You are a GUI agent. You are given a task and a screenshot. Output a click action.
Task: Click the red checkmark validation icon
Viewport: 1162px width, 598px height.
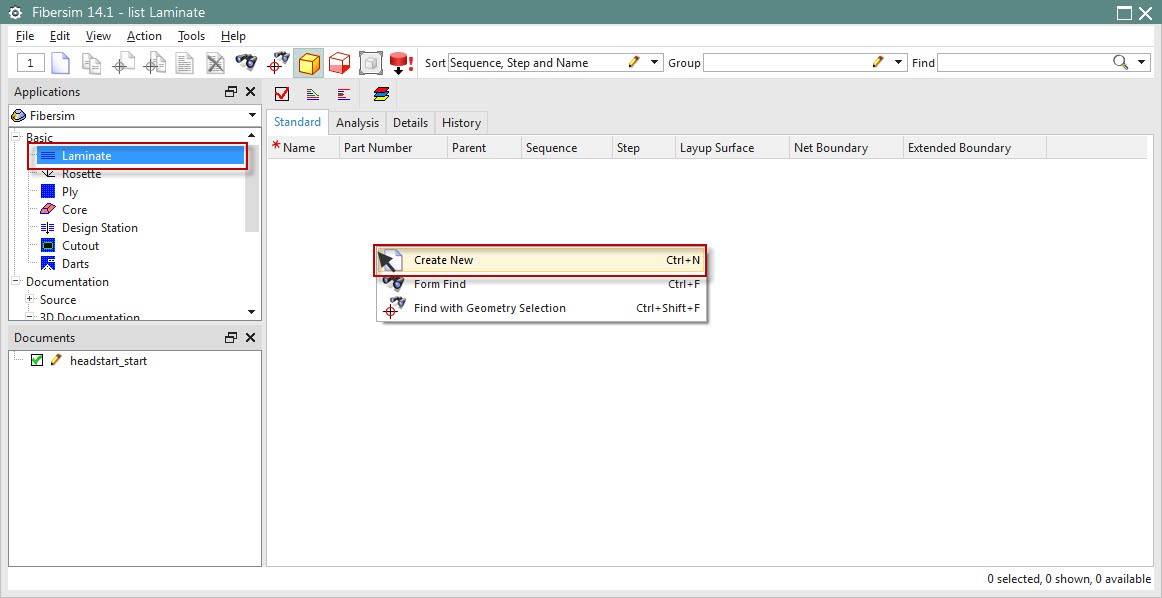click(x=283, y=93)
